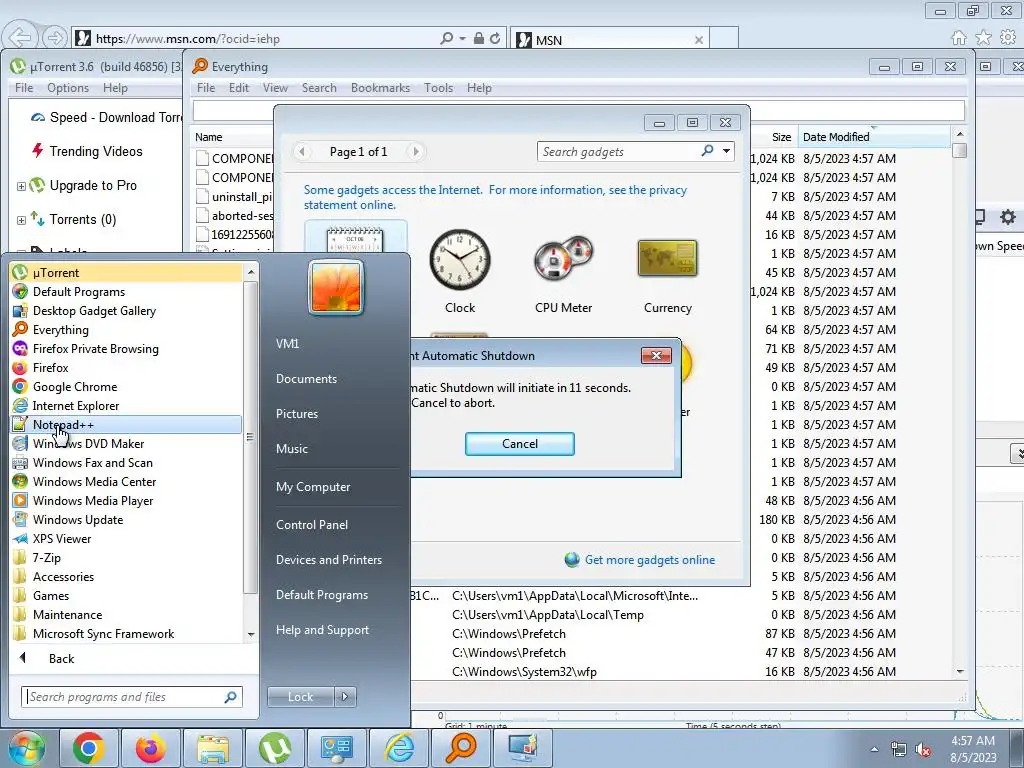Select the Currency gadget
This screenshot has width=1024, height=768.
click(x=667, y=271)
